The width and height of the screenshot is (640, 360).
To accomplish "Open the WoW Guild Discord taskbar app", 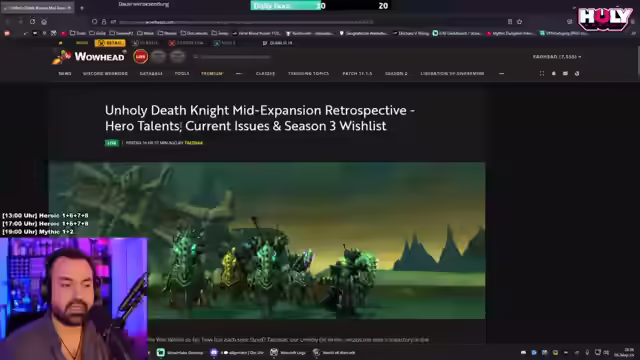I will (x=180, y=353).
